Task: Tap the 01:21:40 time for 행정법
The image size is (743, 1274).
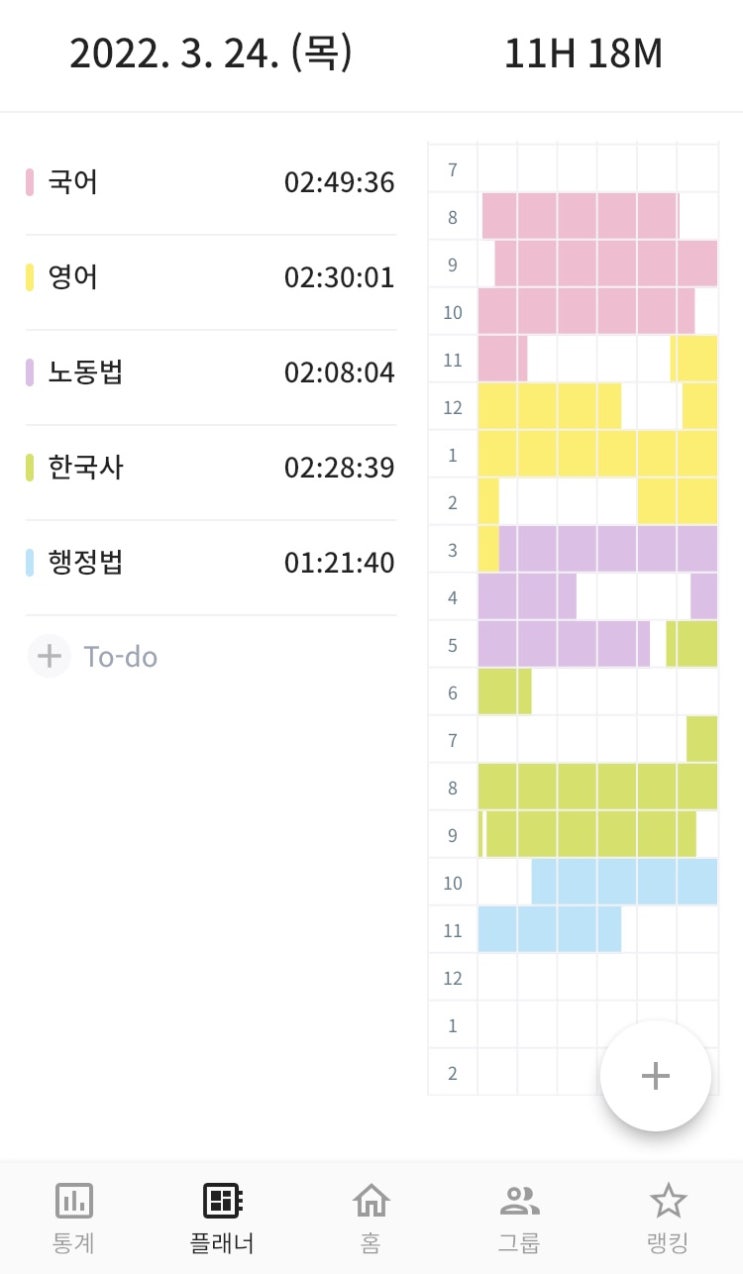Action: click(339, 563)
